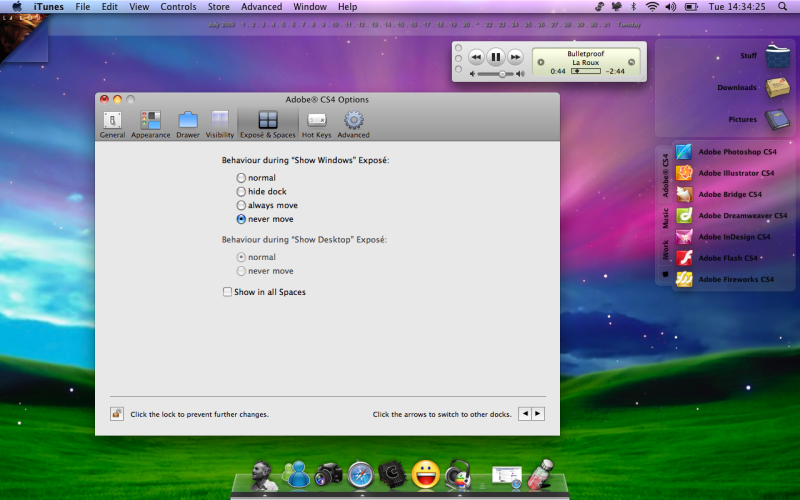Open the Store menu
This screenshot has height=500, width=800.
click(x=218, y=7)
